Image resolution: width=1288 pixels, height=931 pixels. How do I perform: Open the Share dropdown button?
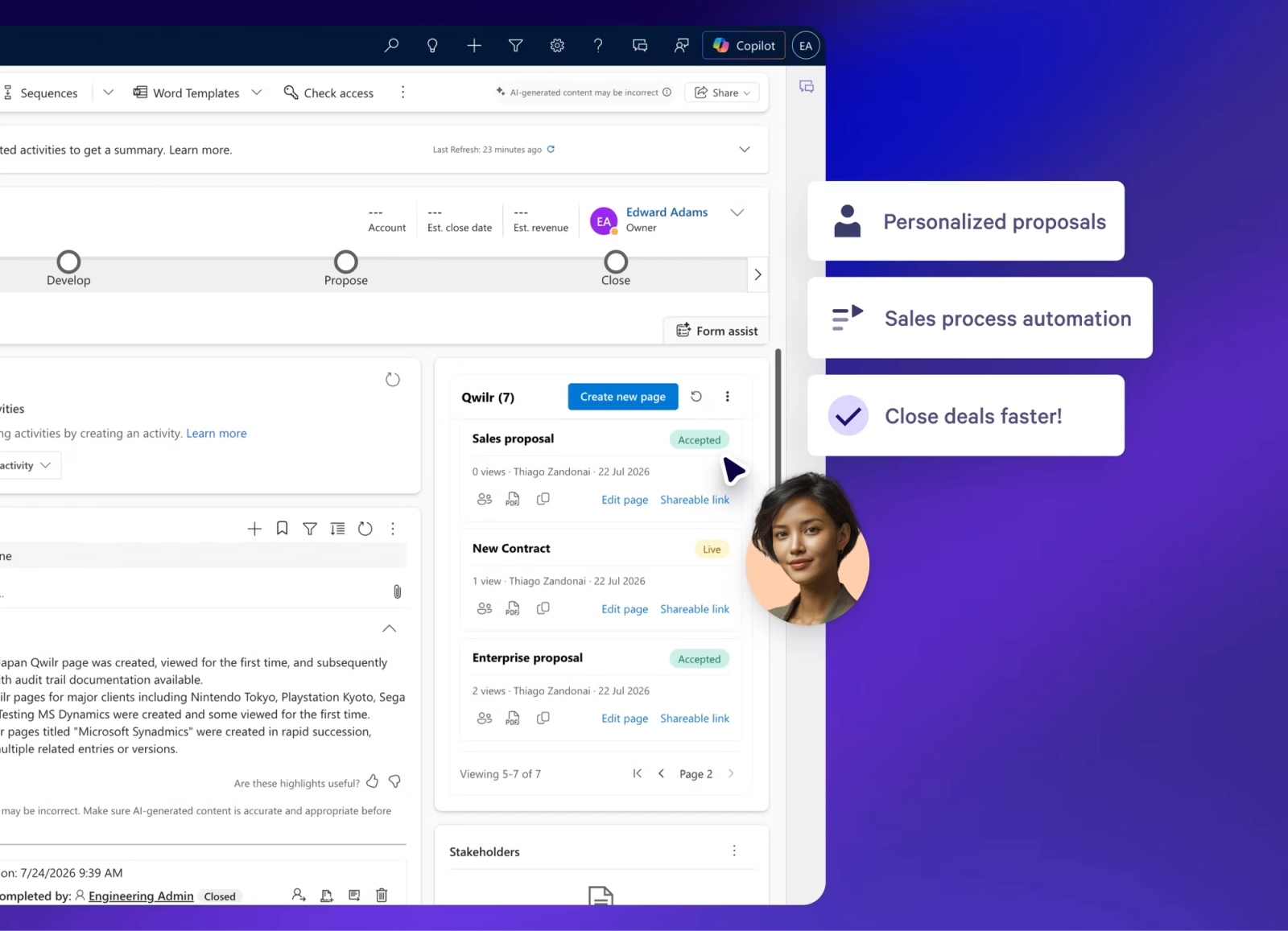coord(722,93)
